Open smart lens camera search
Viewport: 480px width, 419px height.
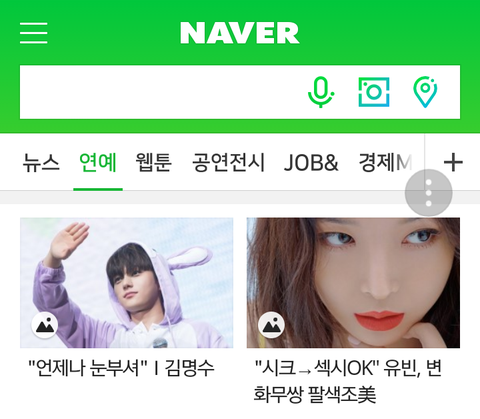(374, 92)
